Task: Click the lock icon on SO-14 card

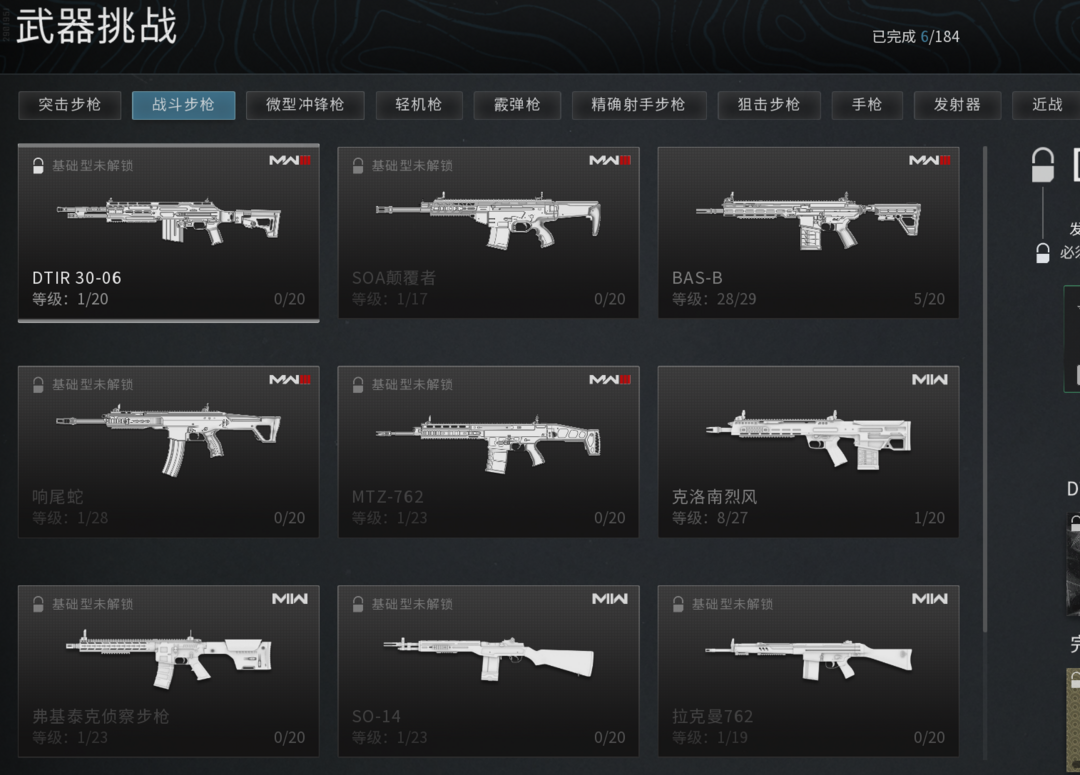Action: click(357, 604)
